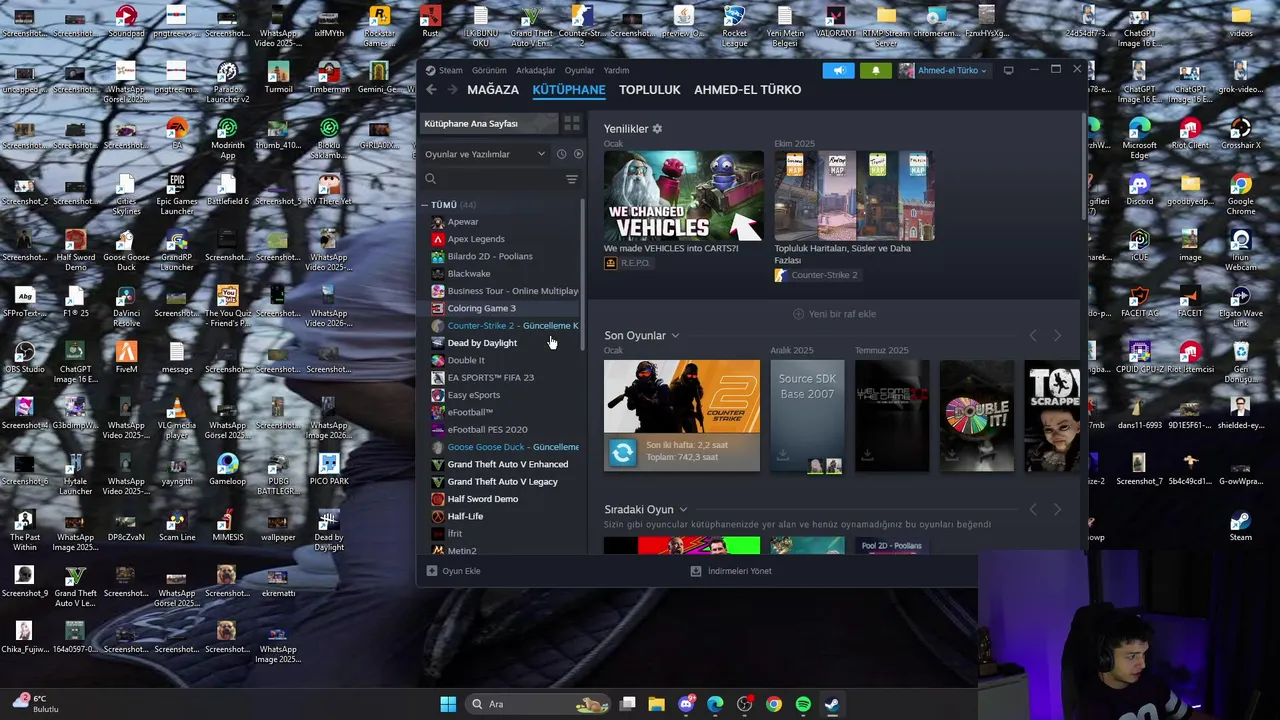Click the ready-to-play icon in library filter

point(578,154)
